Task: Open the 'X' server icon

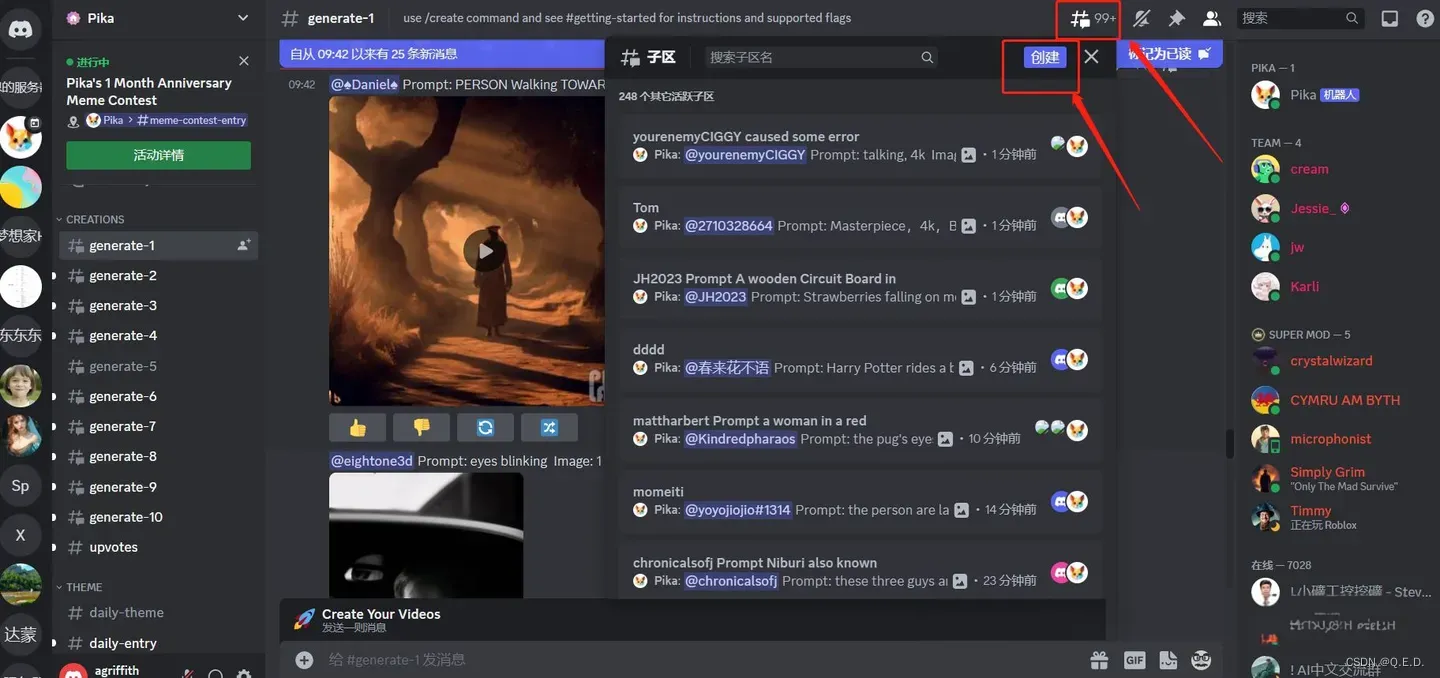Action: (x=21, y=535)
